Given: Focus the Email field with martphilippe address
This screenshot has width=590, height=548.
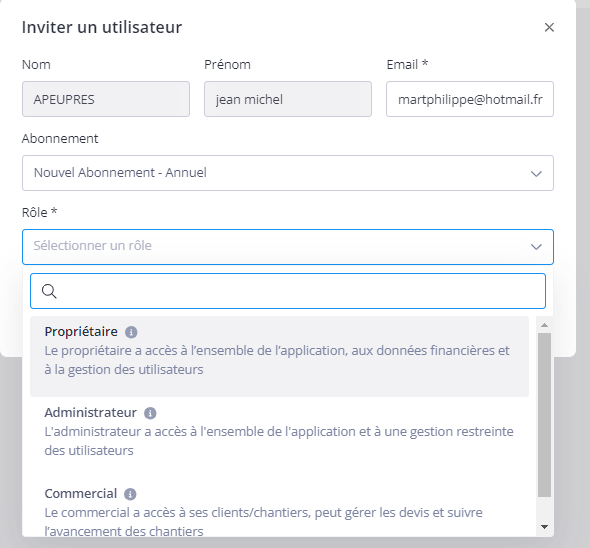Looking at the screenshot, I should (x=470, y=99).
